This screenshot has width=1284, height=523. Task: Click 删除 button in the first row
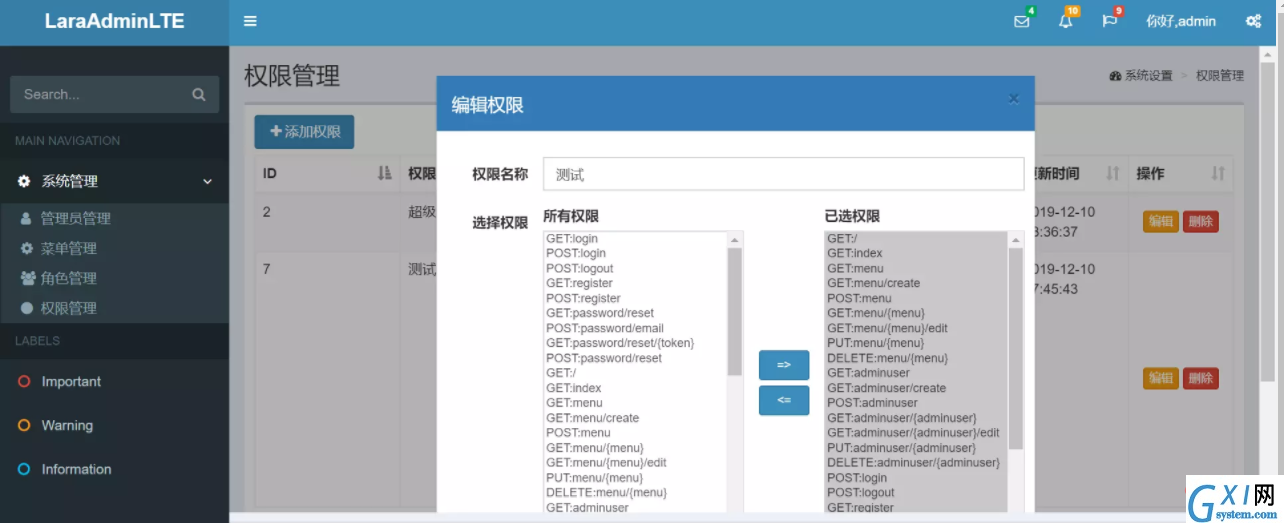click(x=1201, y=221)
